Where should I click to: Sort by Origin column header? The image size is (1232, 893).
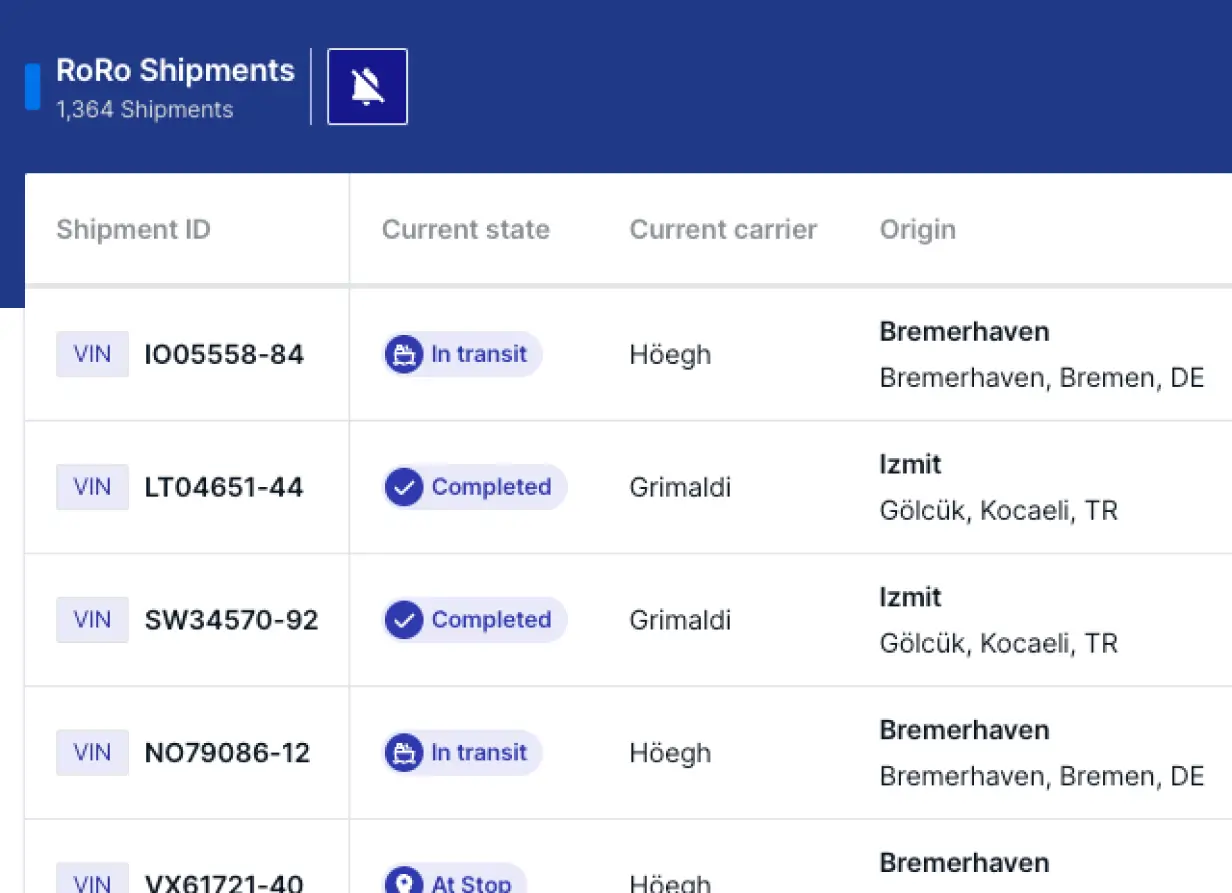[918, 229]
